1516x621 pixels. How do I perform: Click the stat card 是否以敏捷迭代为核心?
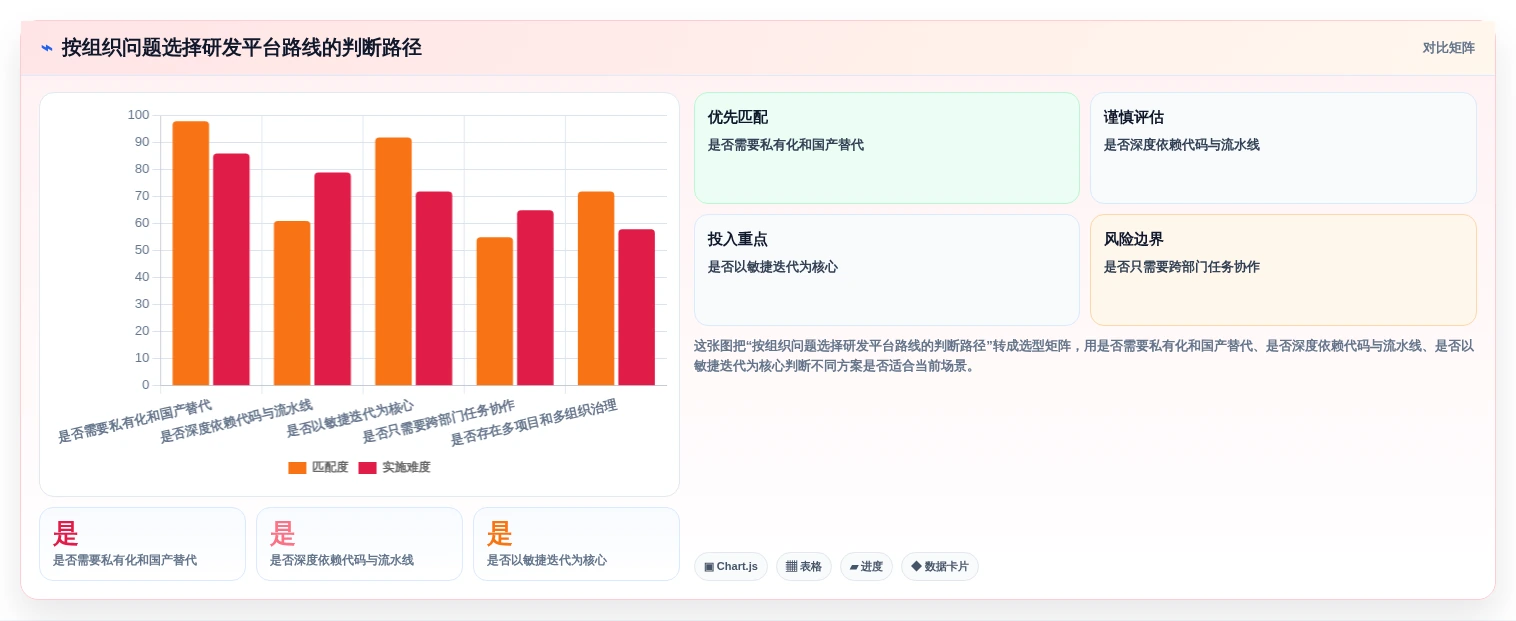[576, 544]
